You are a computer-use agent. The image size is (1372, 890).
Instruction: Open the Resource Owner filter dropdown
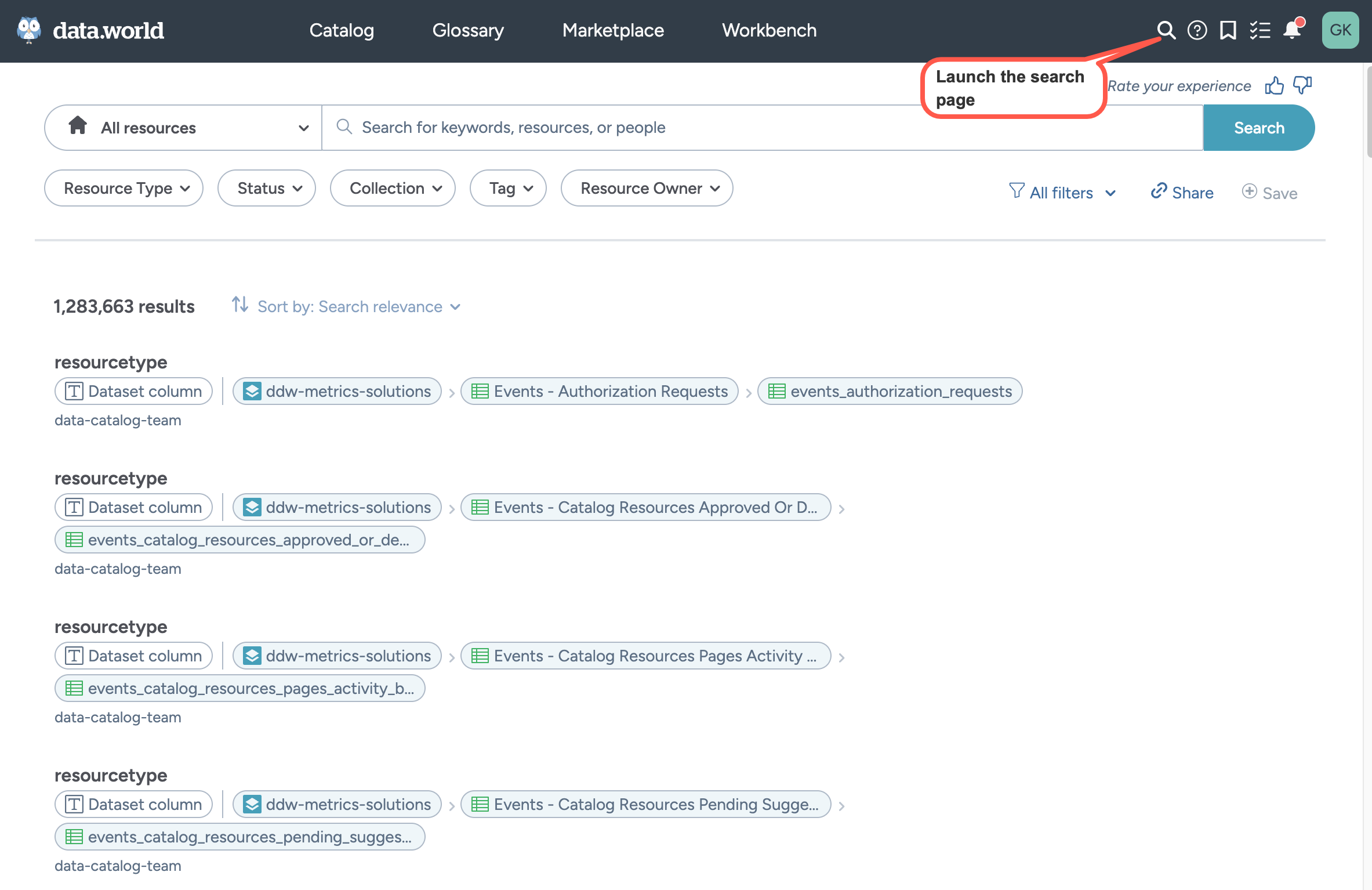click(x=647, y=189)
